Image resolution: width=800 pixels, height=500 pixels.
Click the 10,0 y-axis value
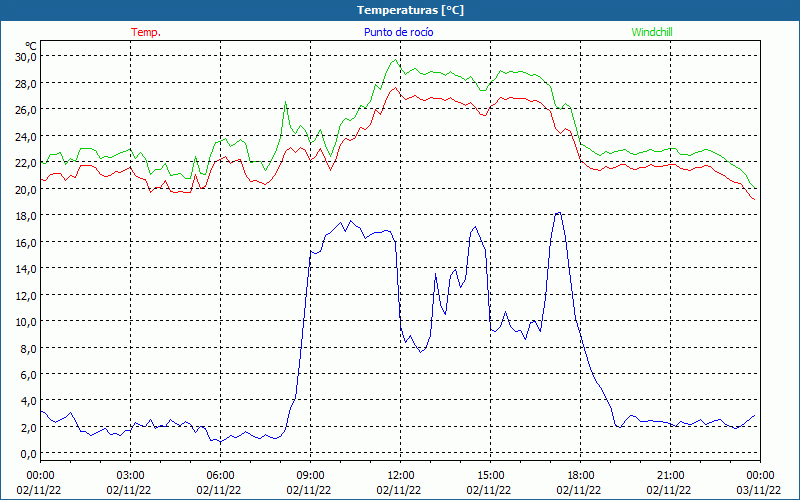(26, 321)
